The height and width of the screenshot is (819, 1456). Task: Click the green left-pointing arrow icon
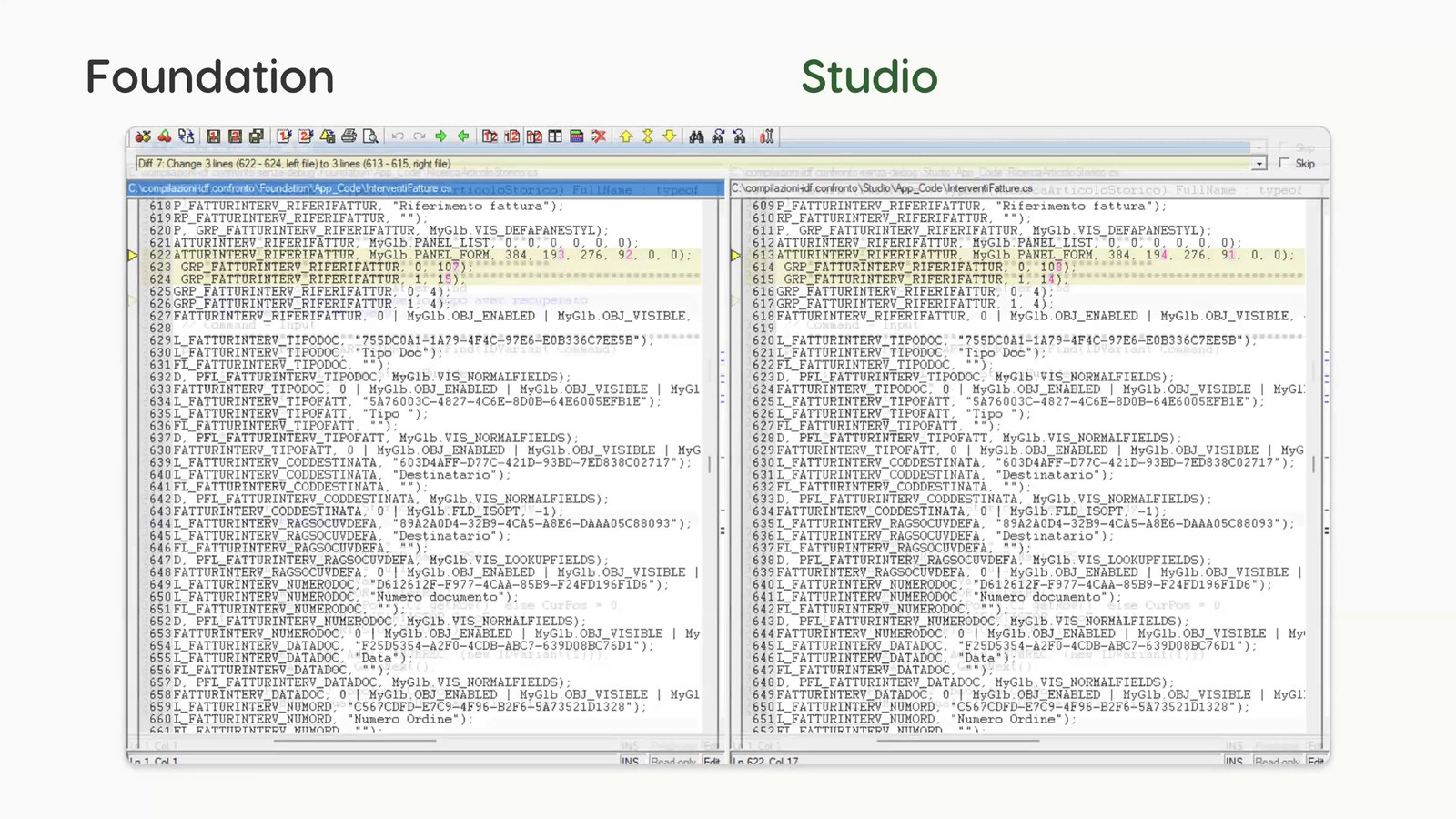coord(463,136)
